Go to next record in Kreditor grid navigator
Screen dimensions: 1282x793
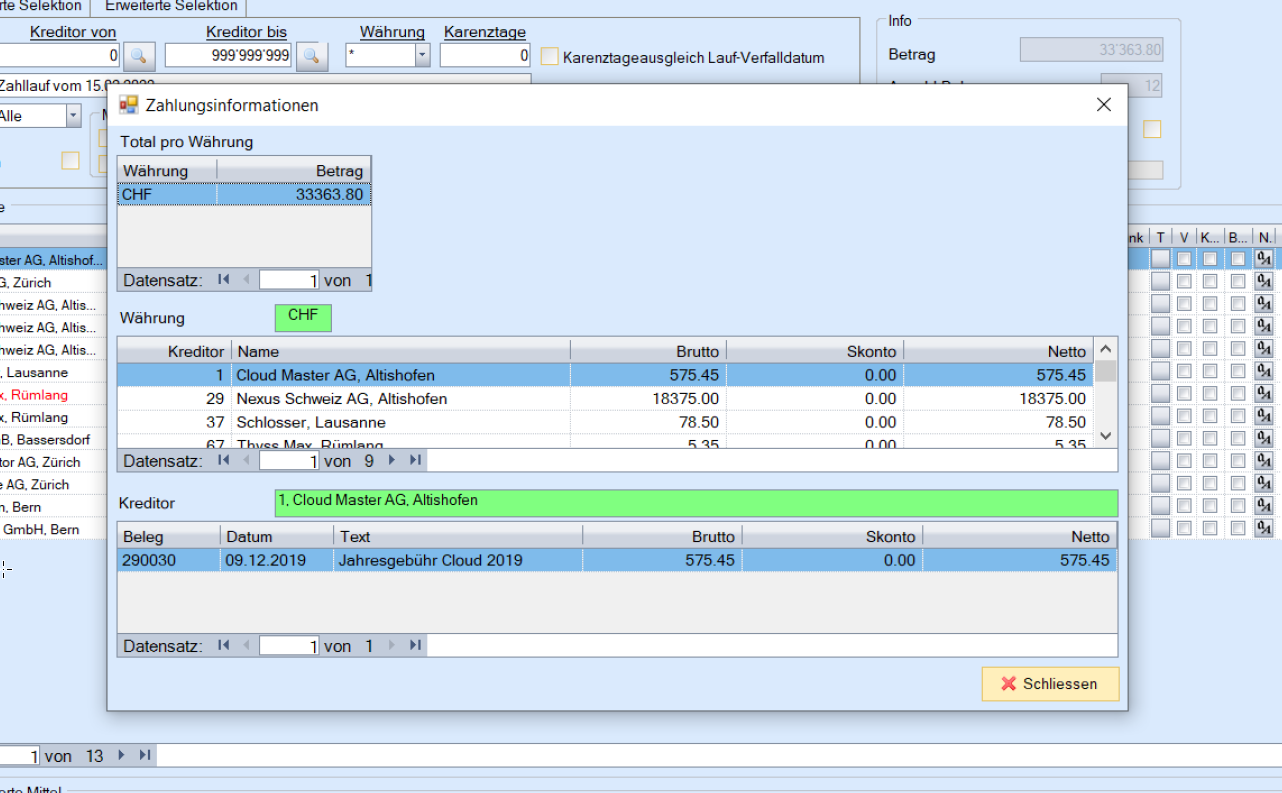392,460
